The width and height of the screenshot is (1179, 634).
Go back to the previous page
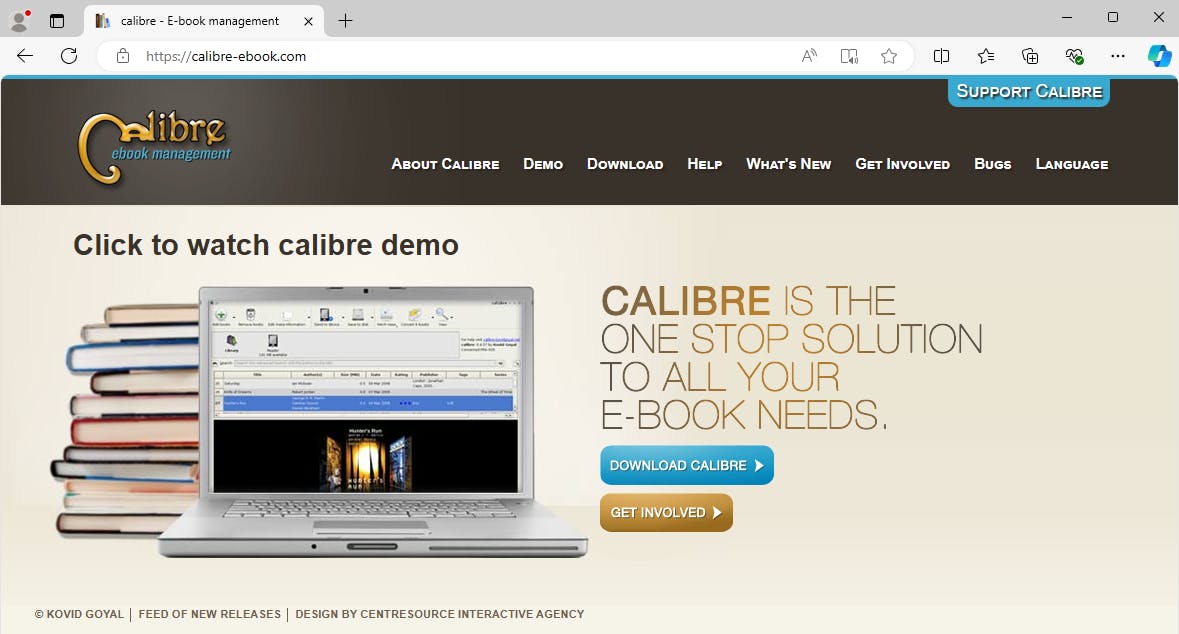pos(25,56)
